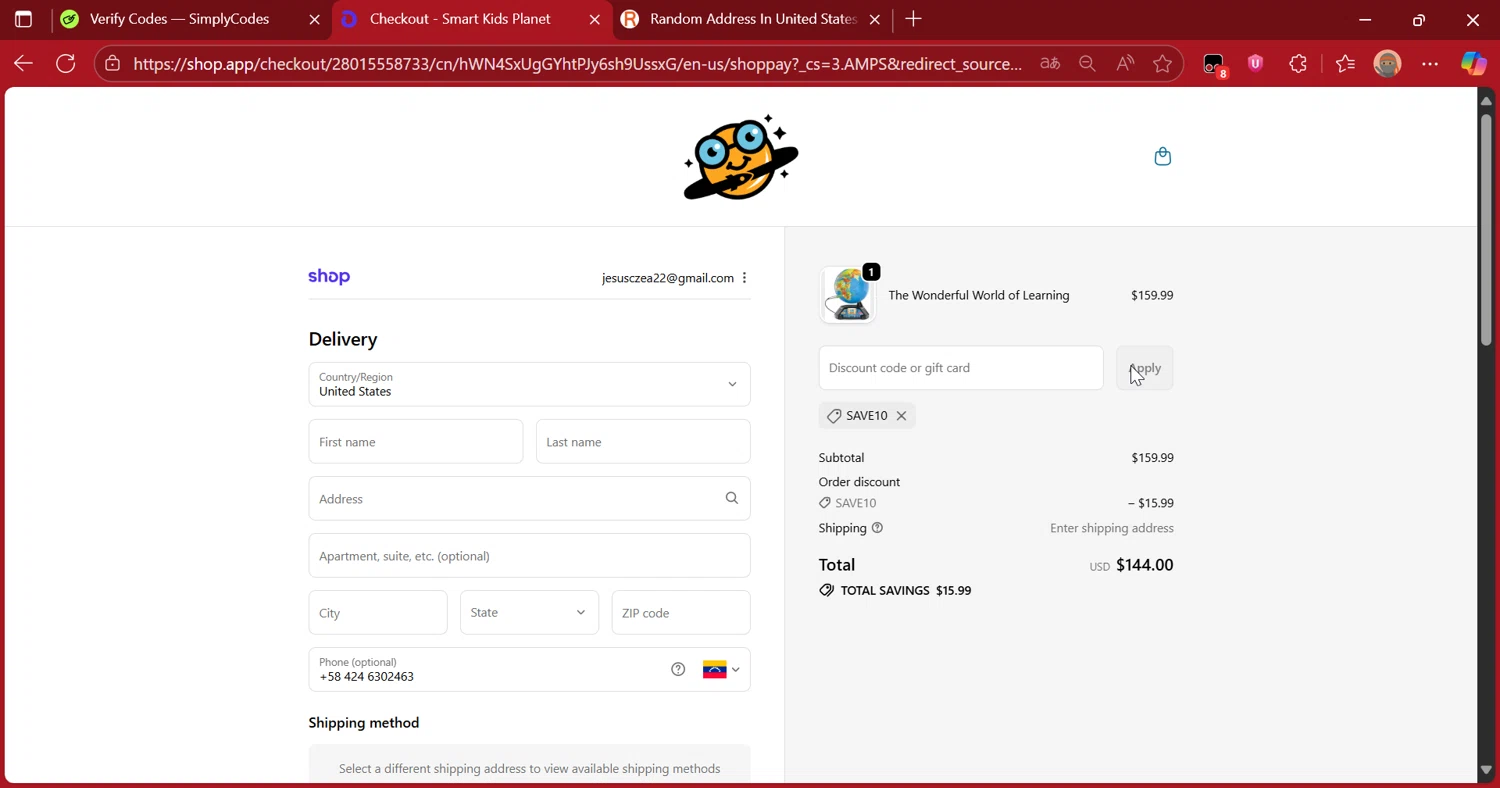1500x788 pixels.
Task: Click the browser address bar URL
Action: [577, 64]
